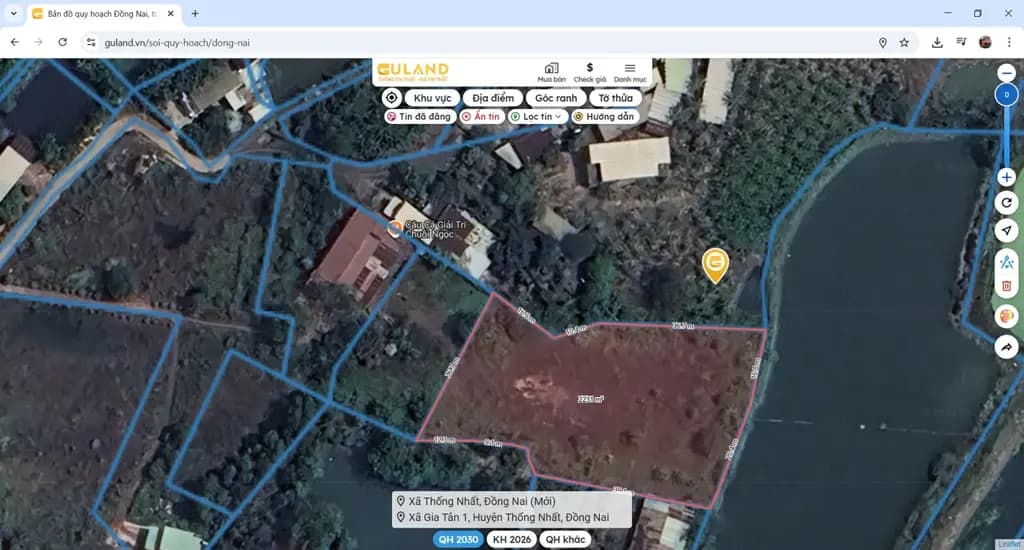Expand the Lọc tin dropdown

(x=537, y=116)
